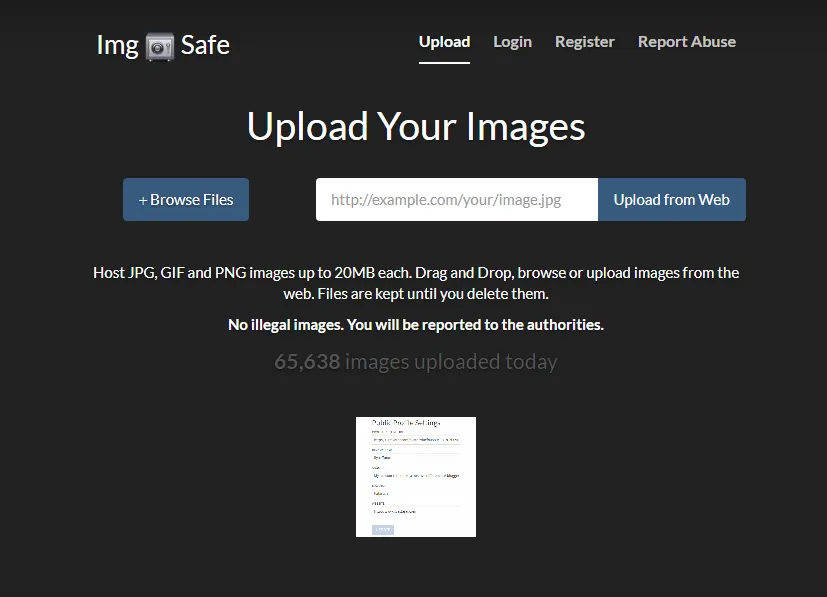
Task: Go to the Login page
Action: pyautogui.click(x=512, y=42)
